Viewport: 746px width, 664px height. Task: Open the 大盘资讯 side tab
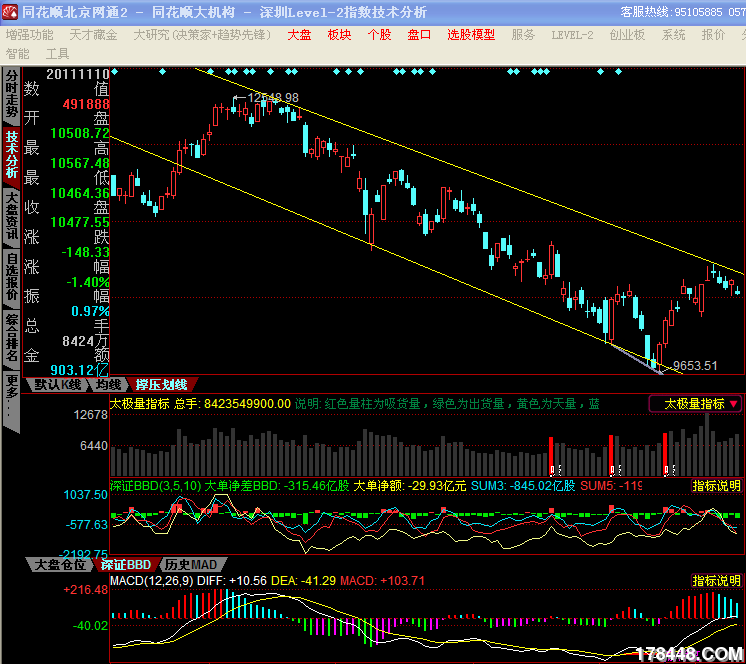(11, 216)
